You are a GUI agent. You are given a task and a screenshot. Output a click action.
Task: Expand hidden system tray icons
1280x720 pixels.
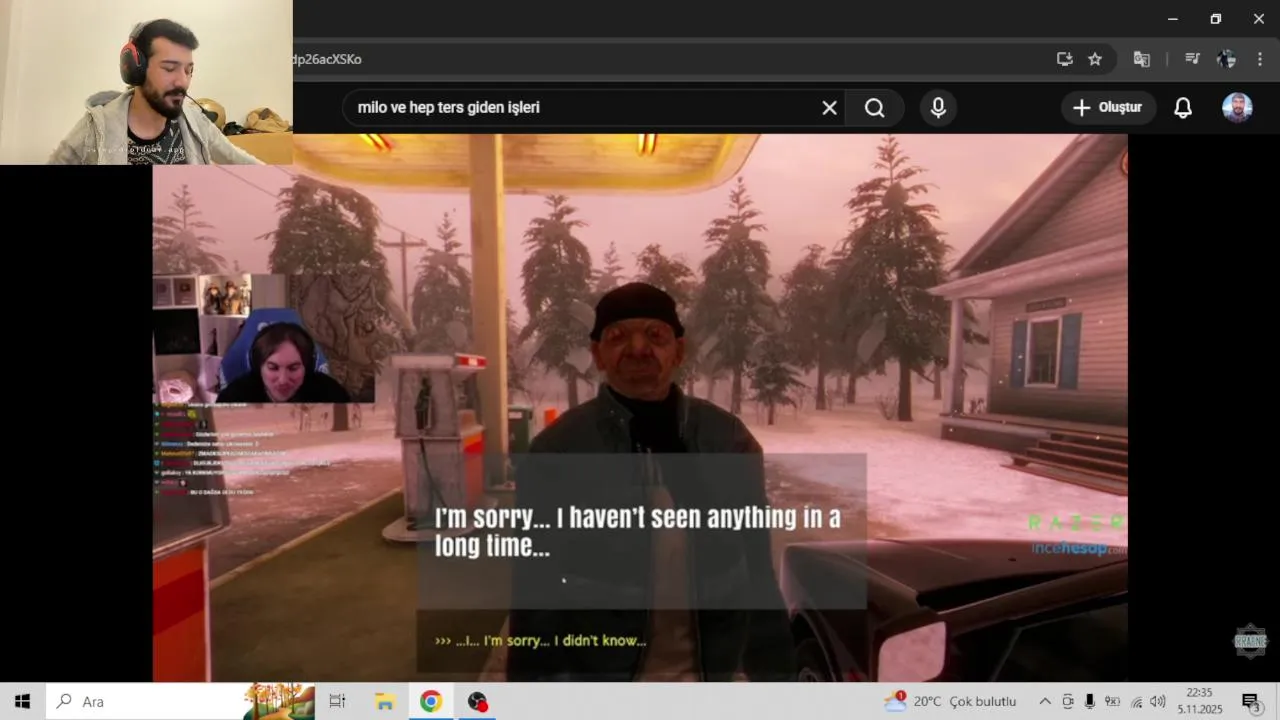[1045, 701]
